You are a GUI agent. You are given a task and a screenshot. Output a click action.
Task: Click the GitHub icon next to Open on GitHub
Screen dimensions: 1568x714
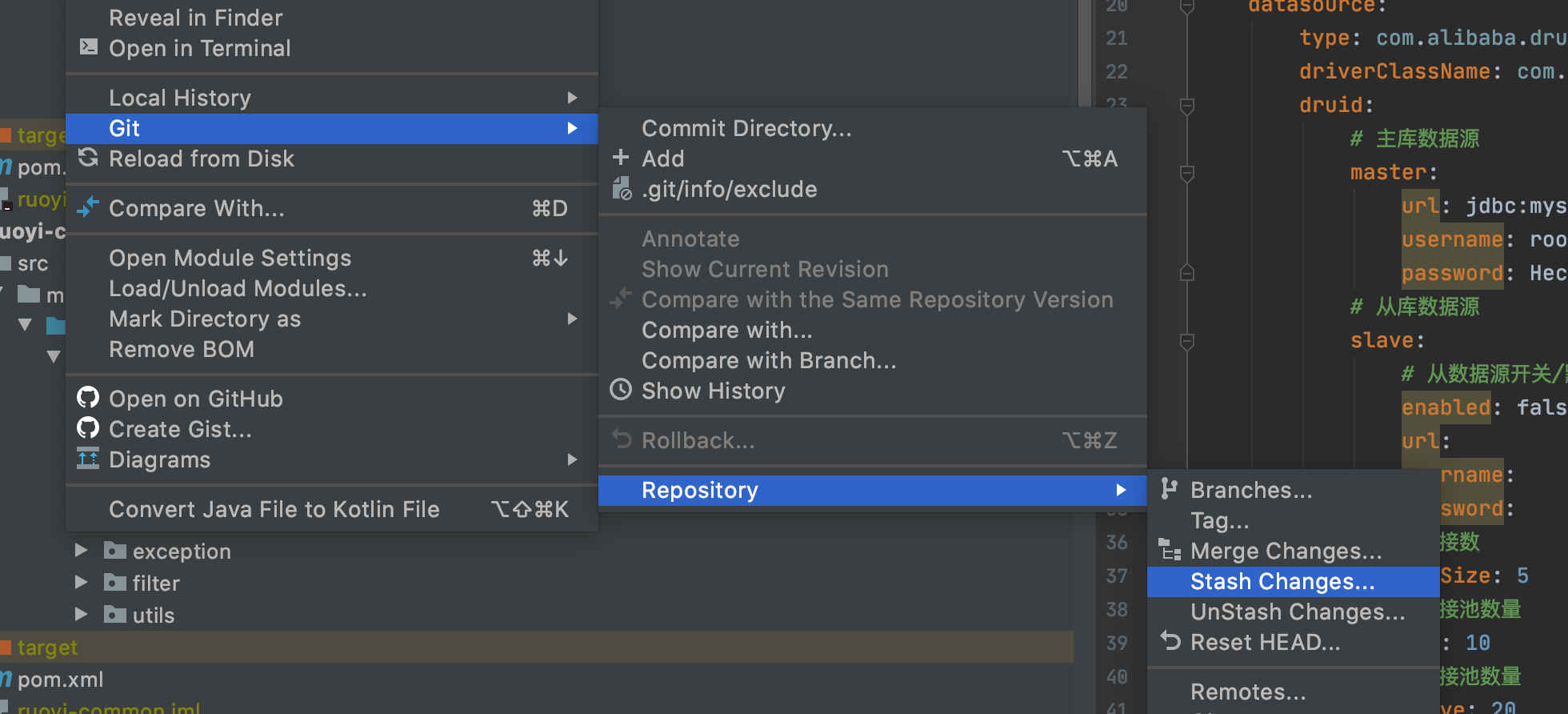click(x=88, y=398)
